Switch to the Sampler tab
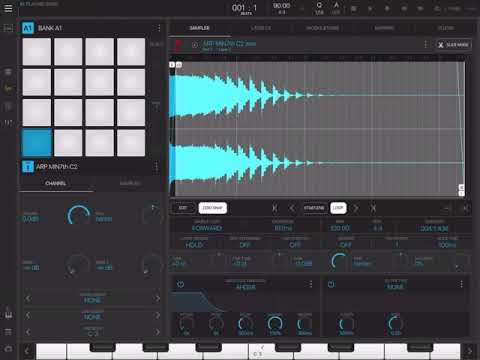 point(200,28)
